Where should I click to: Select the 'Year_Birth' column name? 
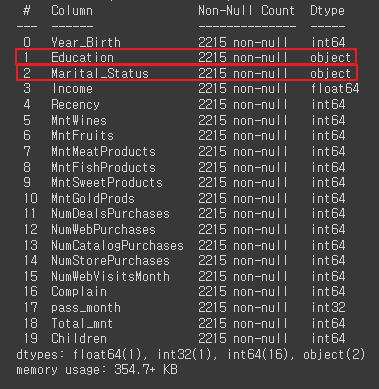click(86, 43)
